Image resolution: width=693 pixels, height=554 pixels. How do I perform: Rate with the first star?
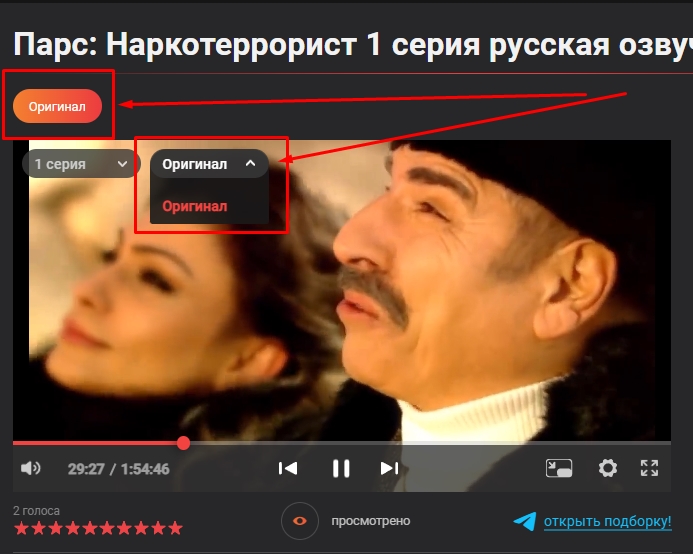21,528
